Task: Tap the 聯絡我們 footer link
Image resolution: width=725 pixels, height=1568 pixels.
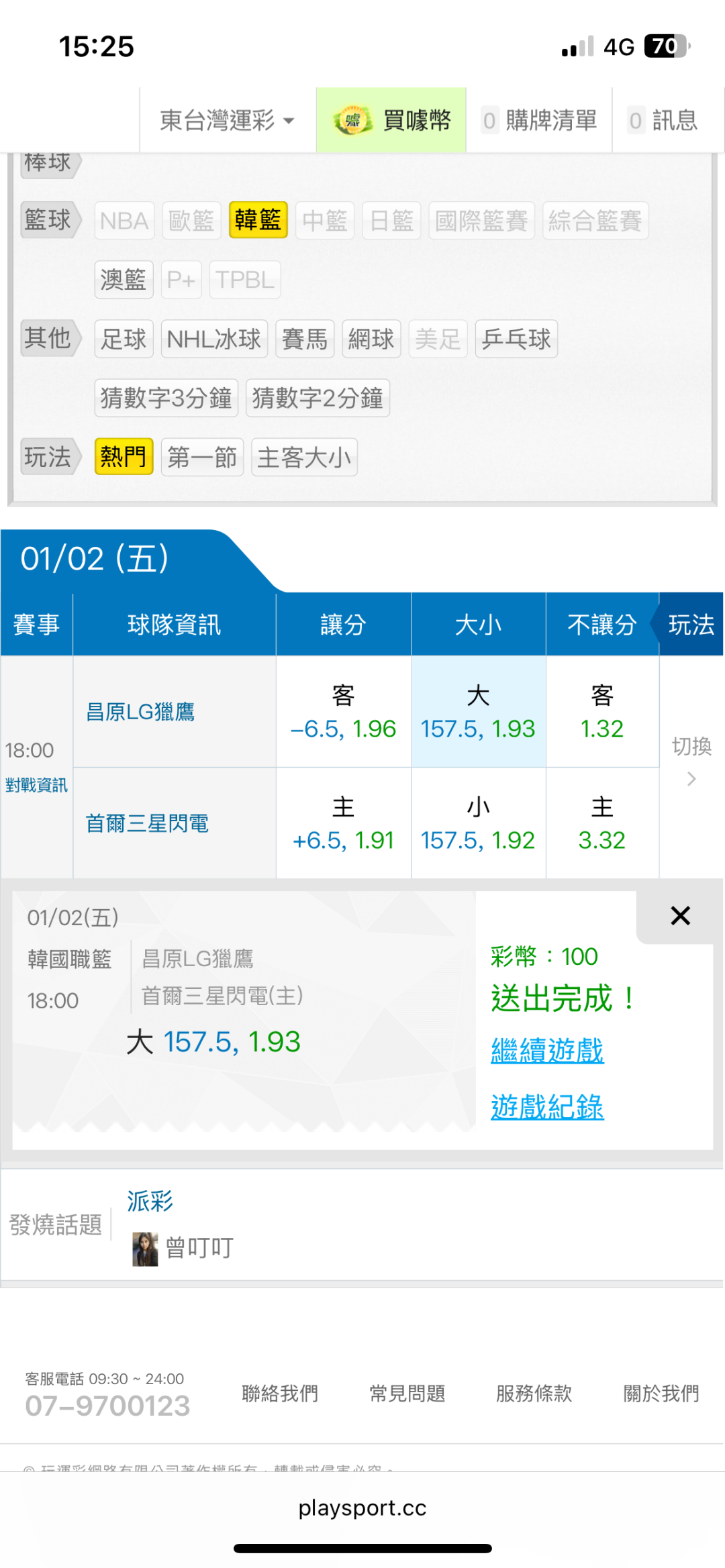Action: click(x=280, y=1394)
